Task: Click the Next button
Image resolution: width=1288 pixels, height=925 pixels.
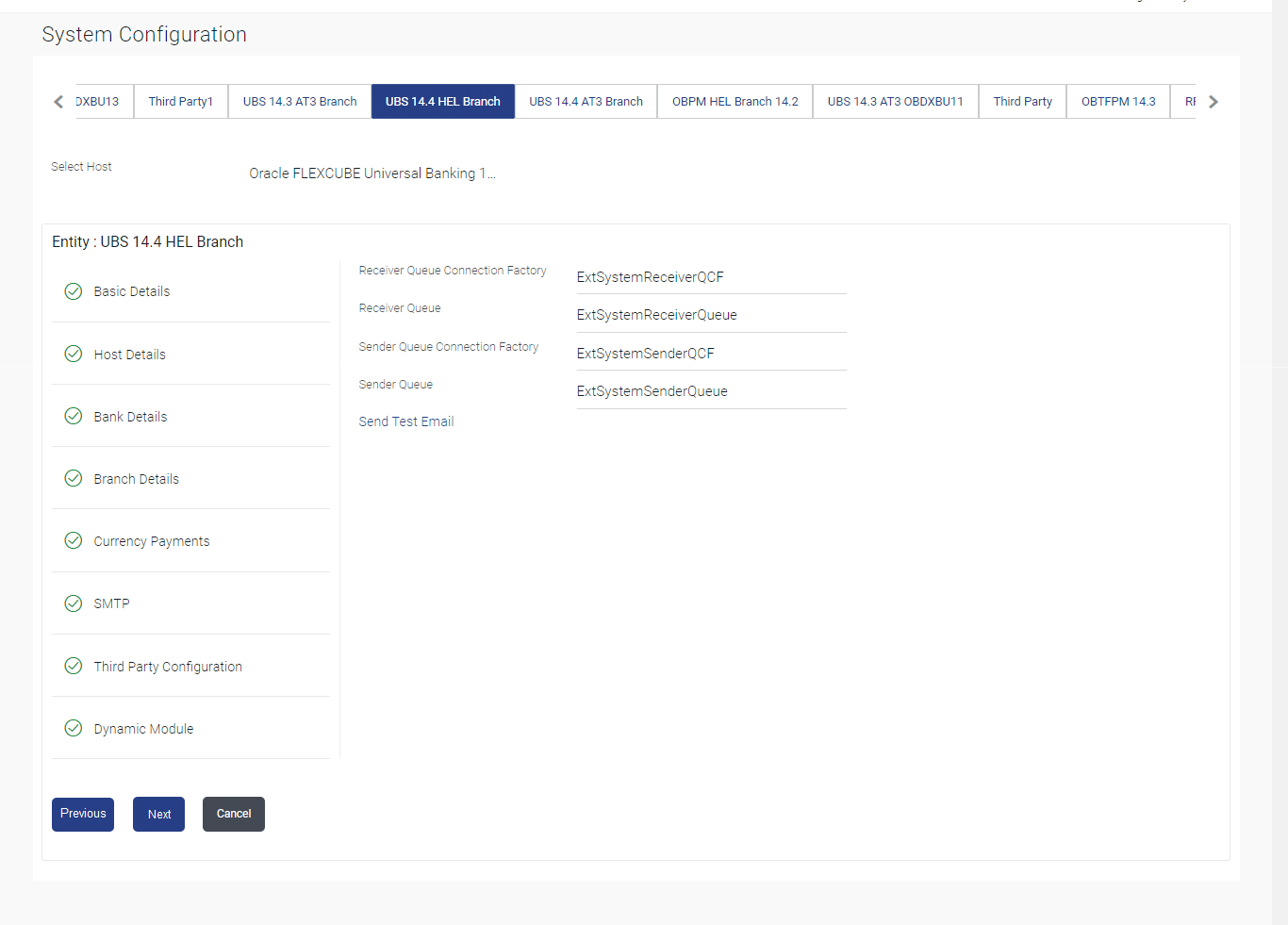Action: pyautogui.click(x=158, y=814)
